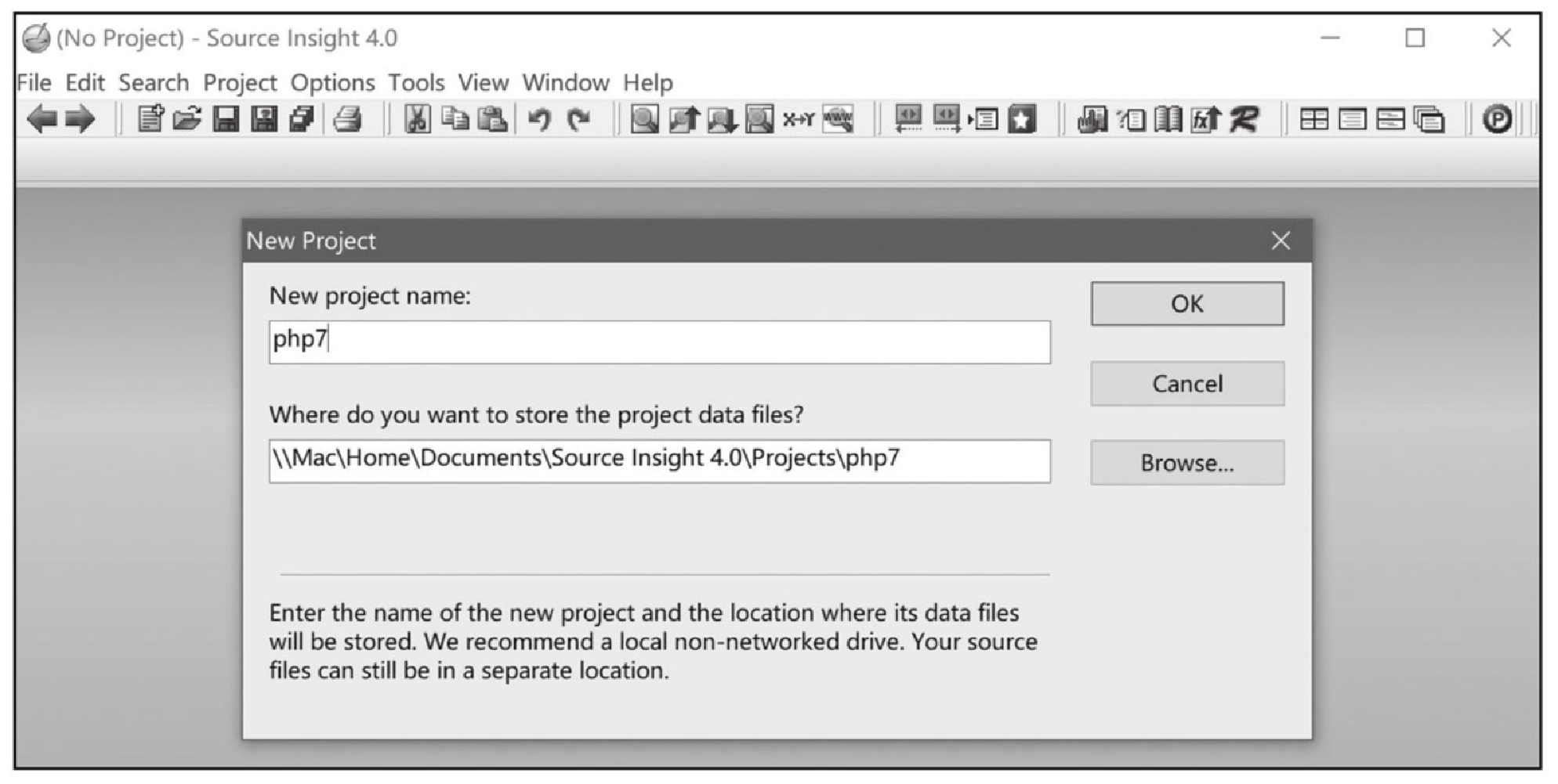Click the Search Forward down-arrow icon
This screenshot has width=1558, height=784.
722,119
